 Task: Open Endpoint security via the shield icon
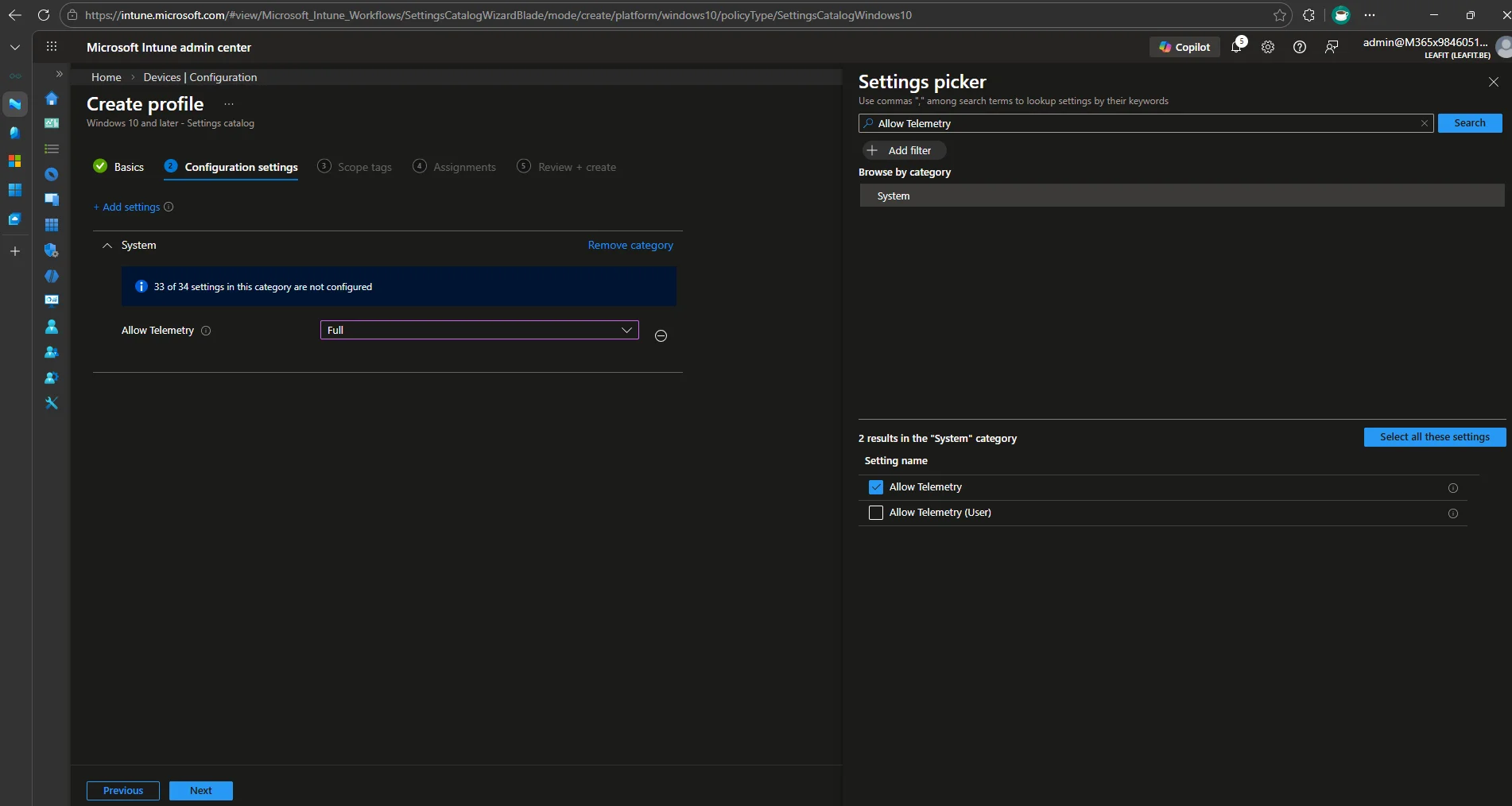[51, 250]
